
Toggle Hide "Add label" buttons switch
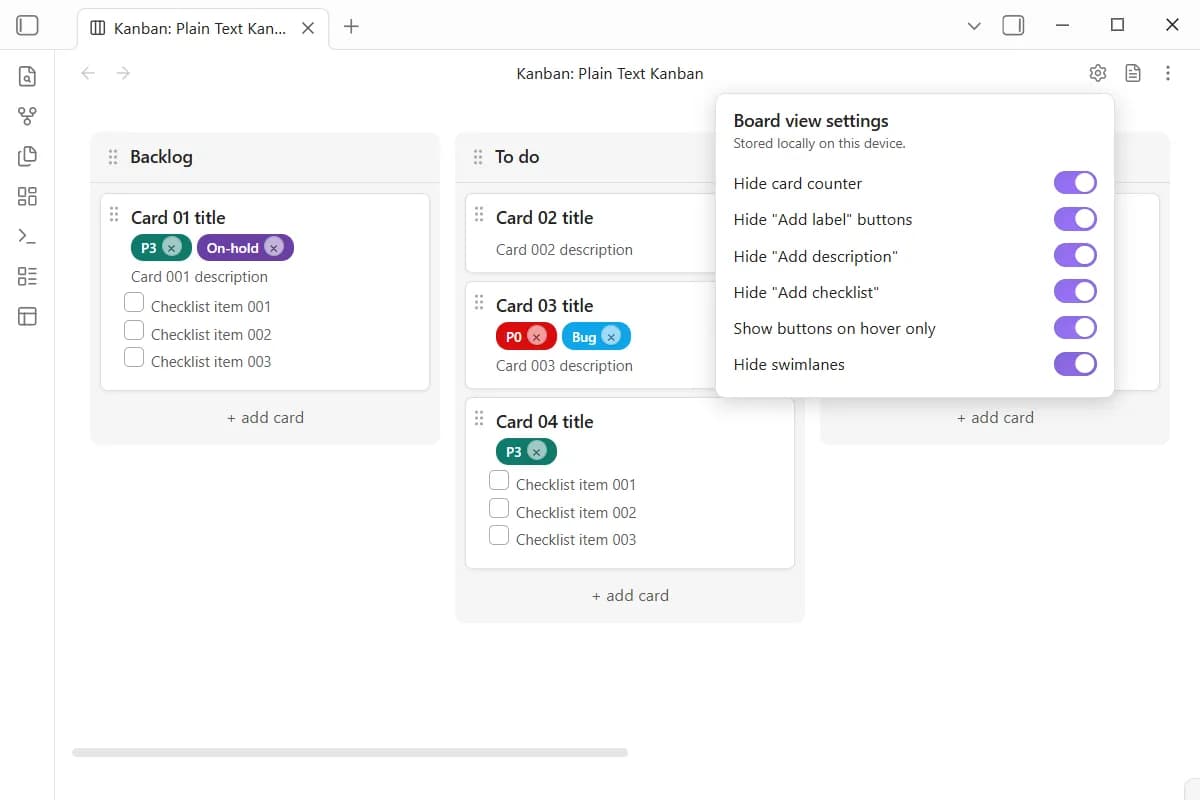[1075, 219]
